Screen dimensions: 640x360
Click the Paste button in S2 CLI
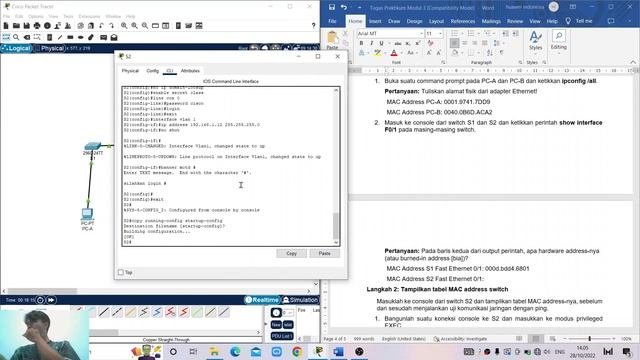(324, 253)
